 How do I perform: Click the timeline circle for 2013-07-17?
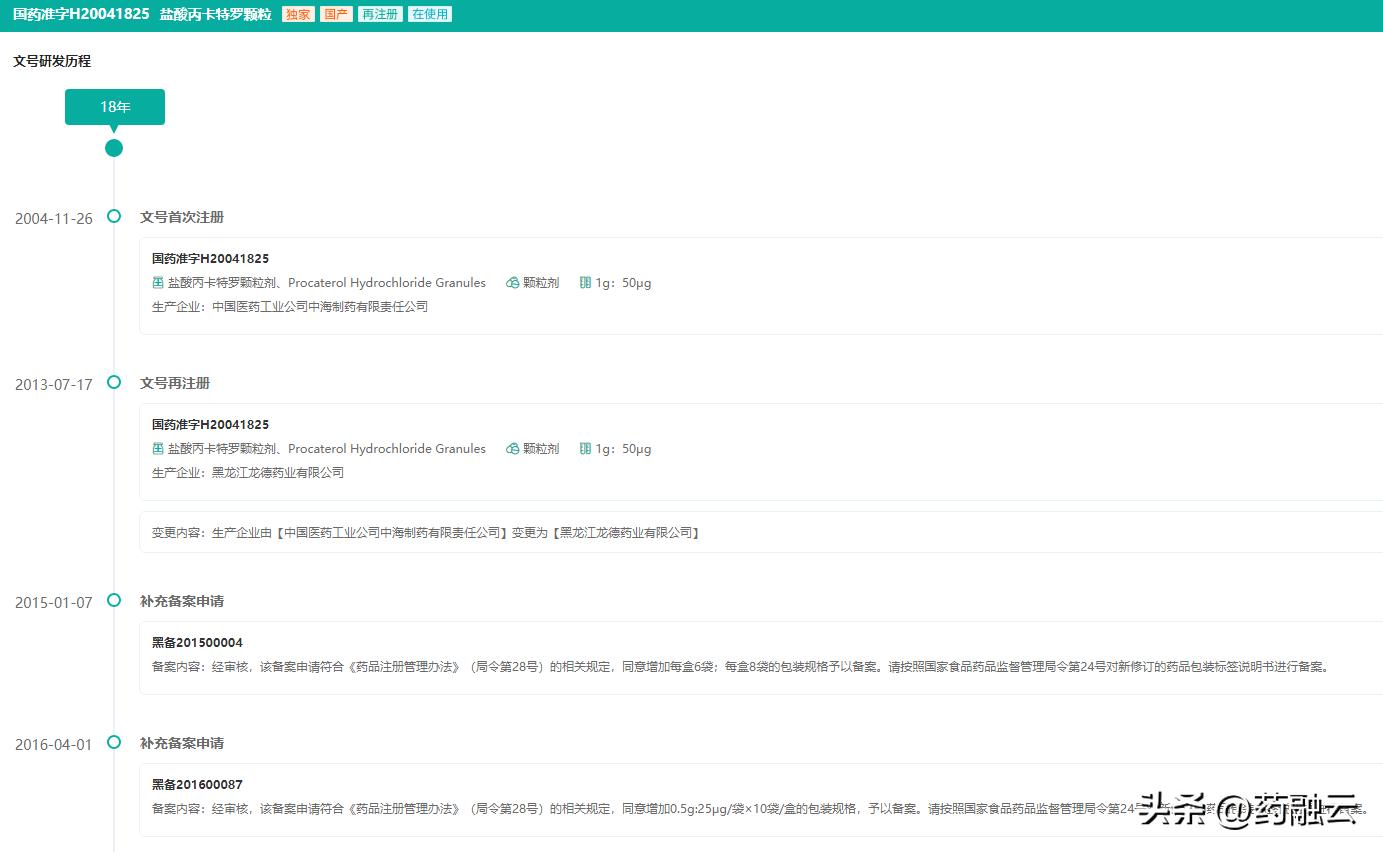[x=114, y=382]
